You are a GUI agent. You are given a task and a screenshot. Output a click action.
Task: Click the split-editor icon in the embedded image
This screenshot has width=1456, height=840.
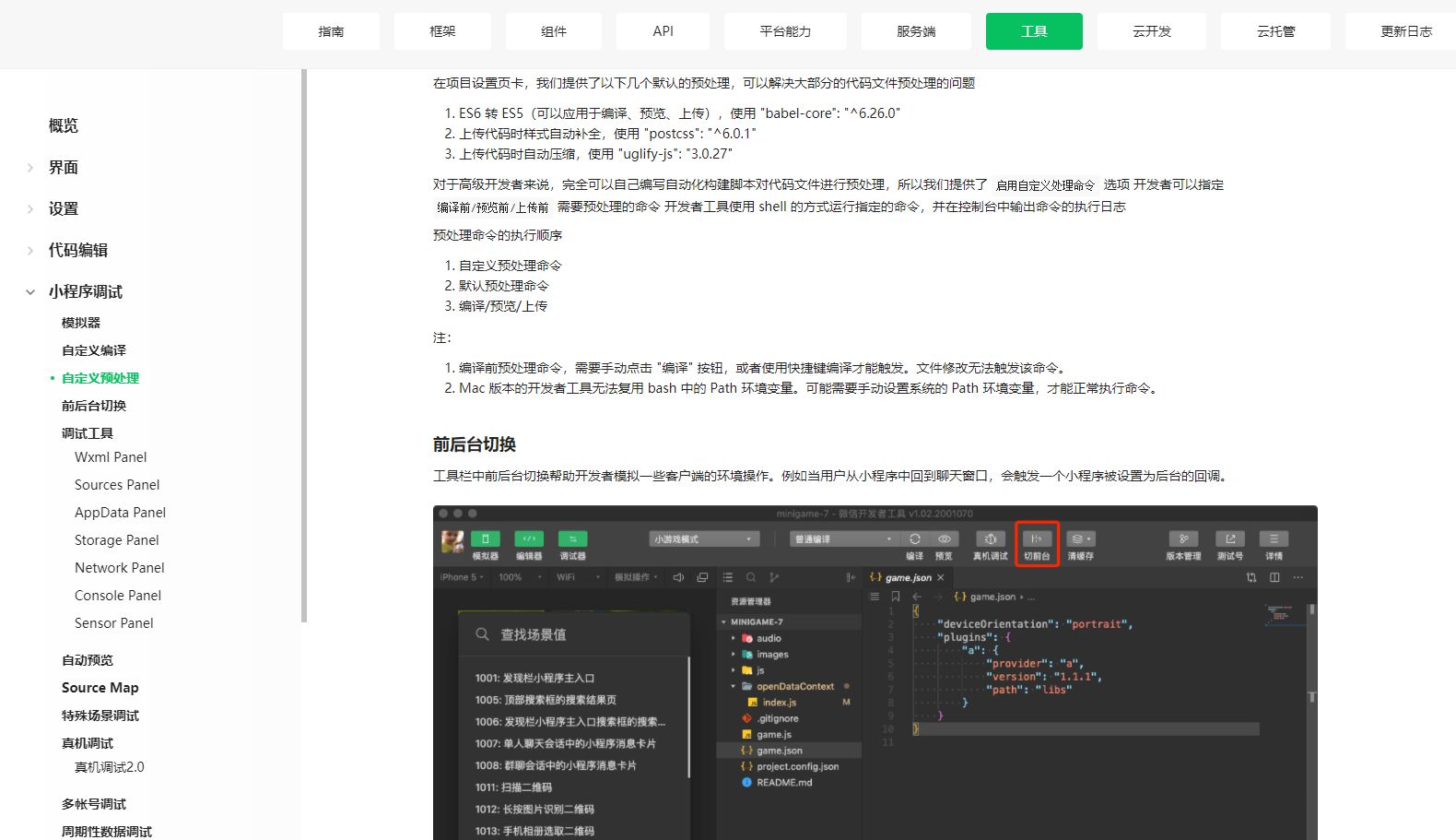pyautogui.click(x=1274, y=577)
